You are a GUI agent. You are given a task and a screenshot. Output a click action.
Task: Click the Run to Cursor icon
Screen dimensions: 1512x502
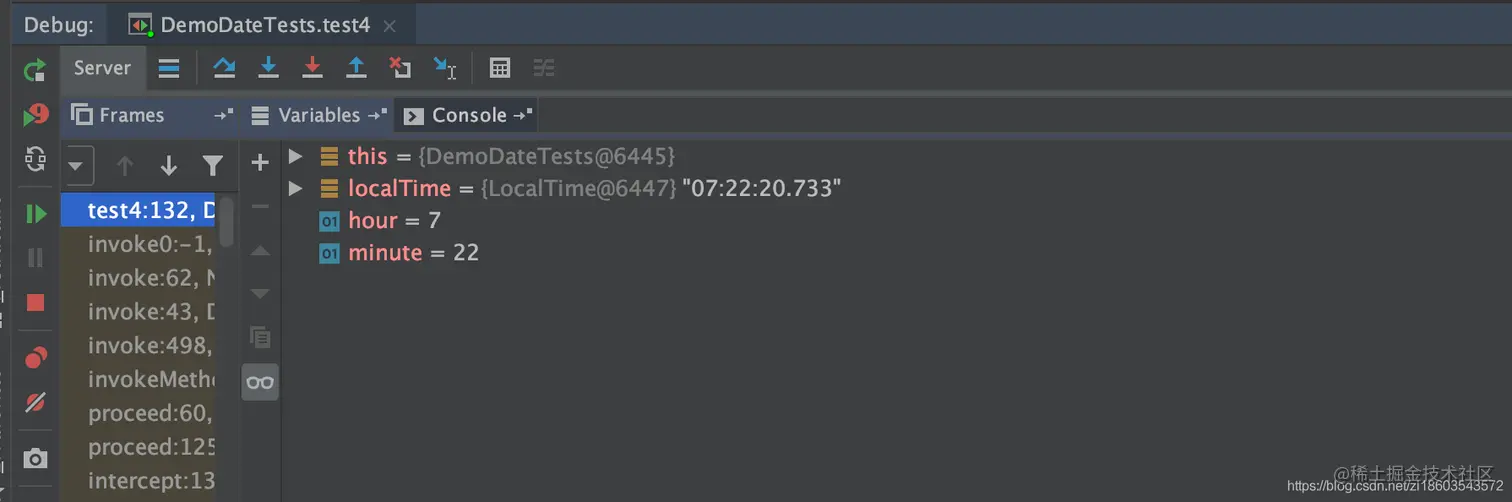tap(444, 68)
